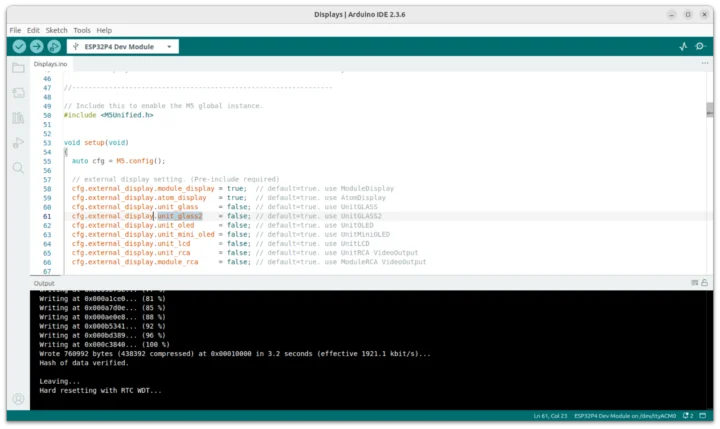The width and height of the screenshot is (720, 429).
Task: Open the Tools menu
Action: tap(82, 30)
